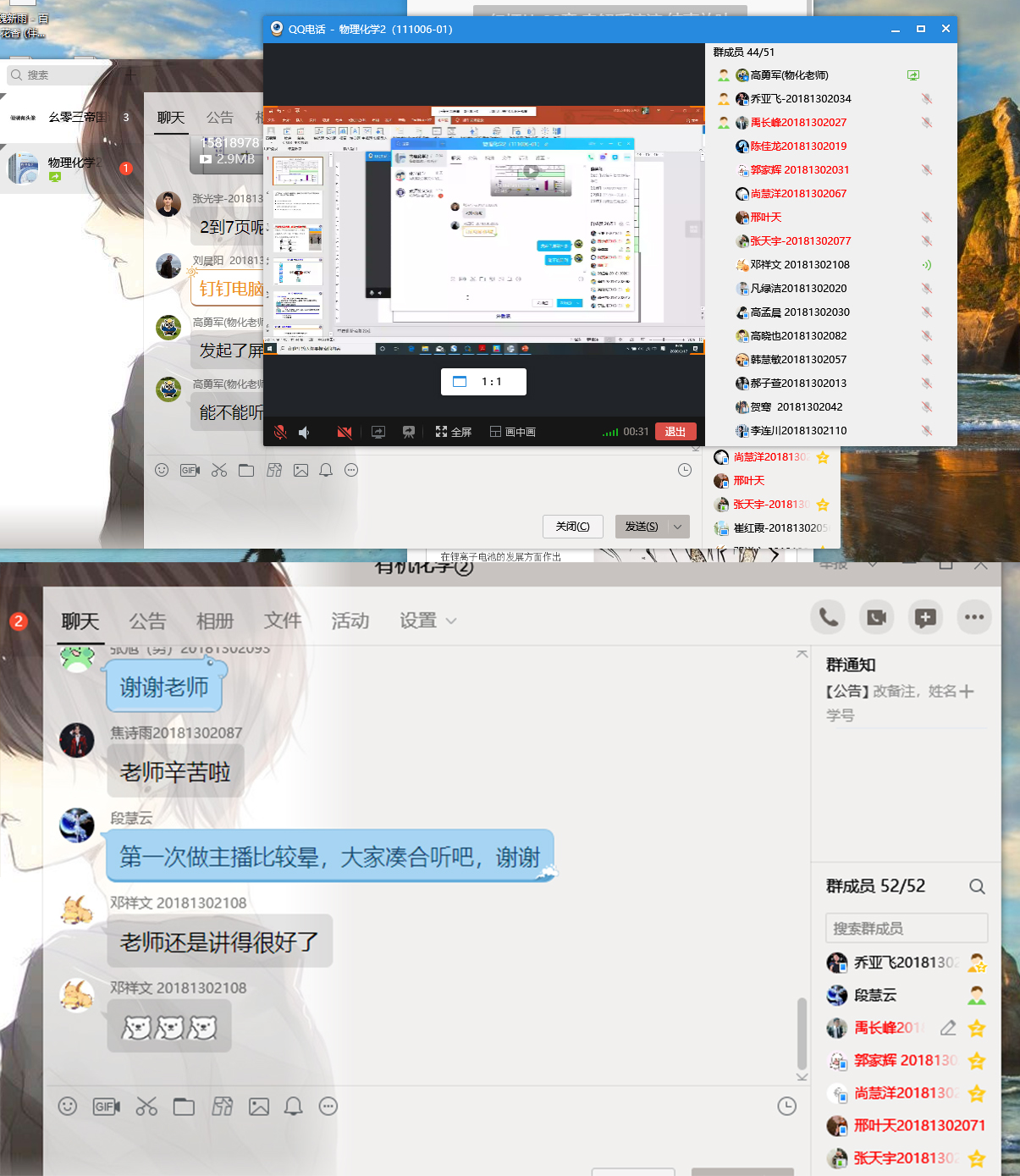Click the image icon in 有机化学 chat toolbar
This screenshot has height=1176, width=1020.
pos(259,1106)
